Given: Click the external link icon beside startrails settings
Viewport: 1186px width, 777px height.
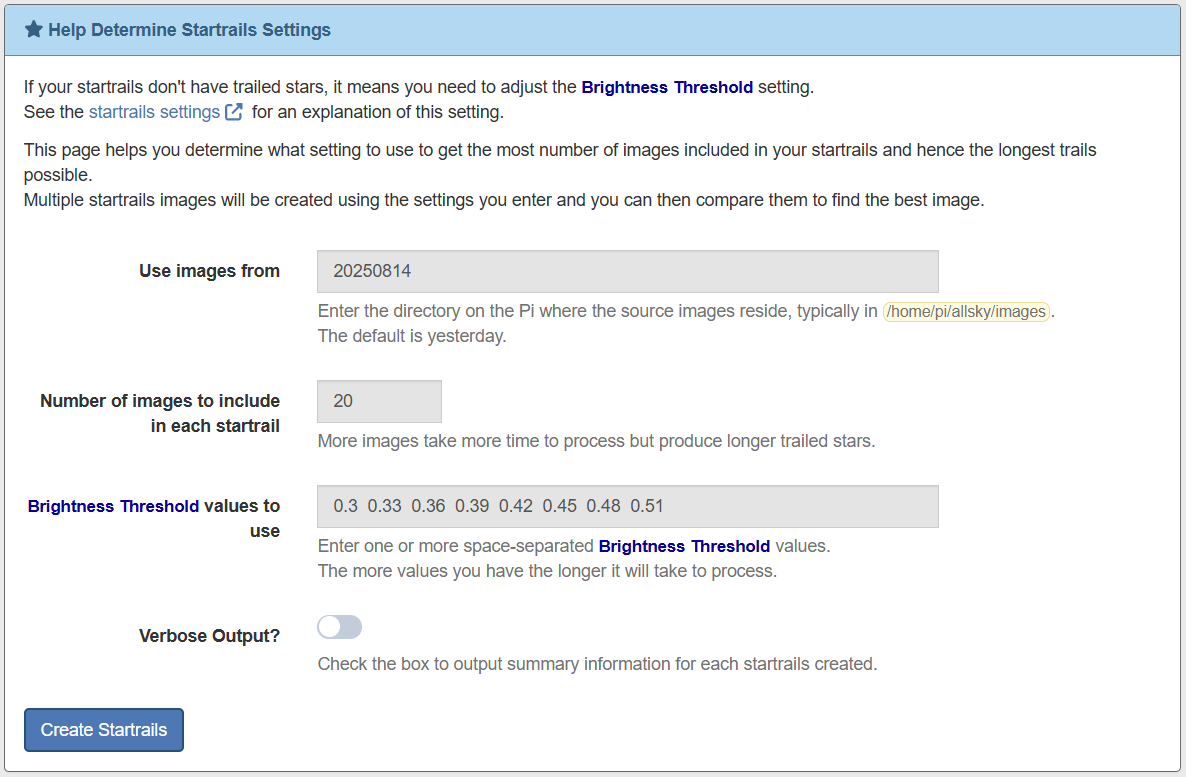Looking at the screenshot, I should coord(234,112).
